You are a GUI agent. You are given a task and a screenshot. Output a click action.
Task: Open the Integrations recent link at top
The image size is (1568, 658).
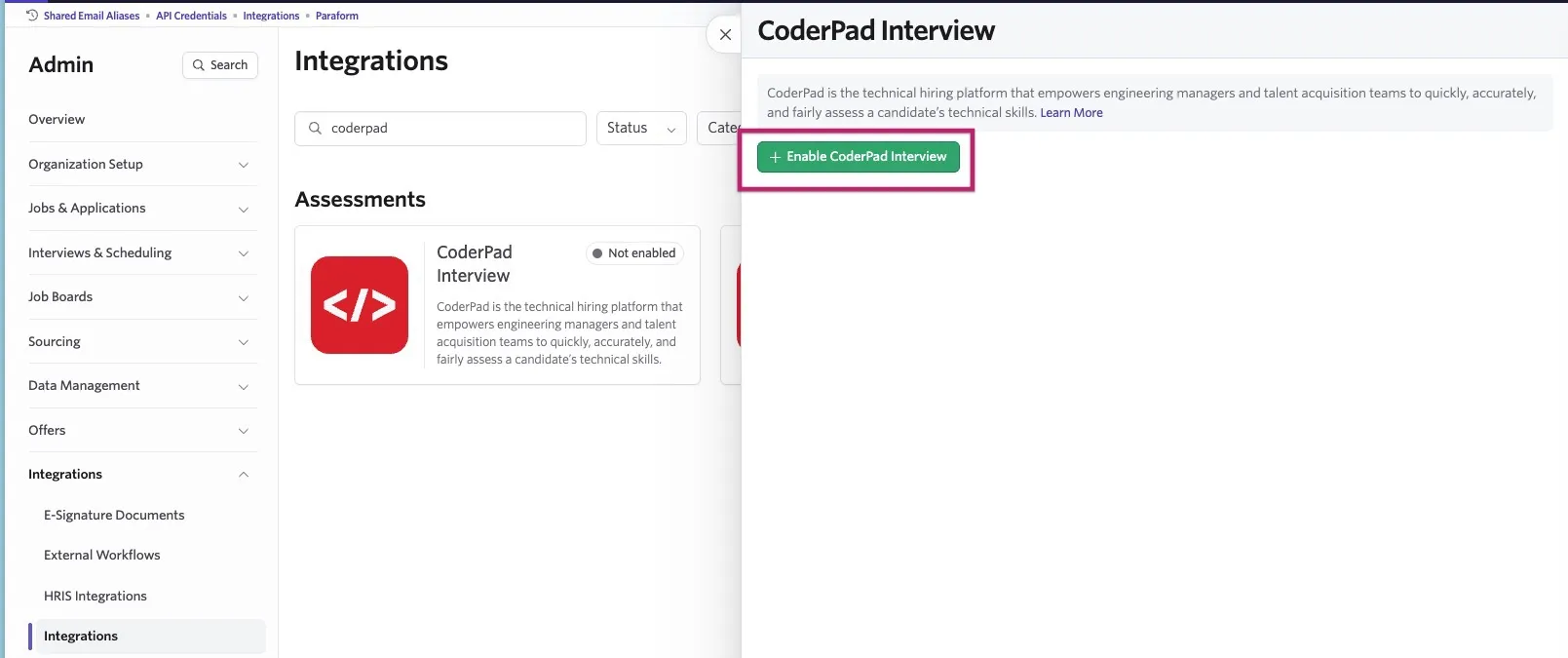tap(271, 16)
